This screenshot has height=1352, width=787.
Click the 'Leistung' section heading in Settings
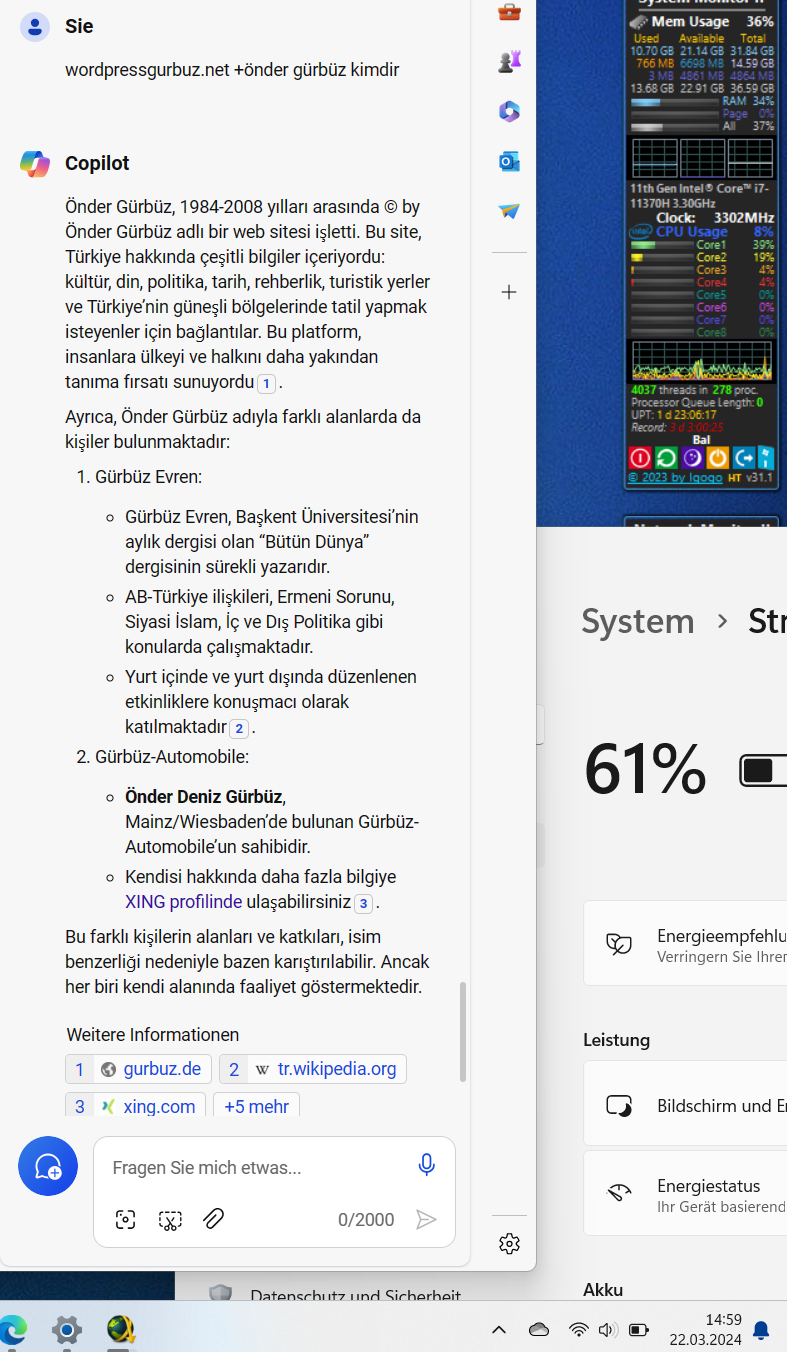[617, 1040]
